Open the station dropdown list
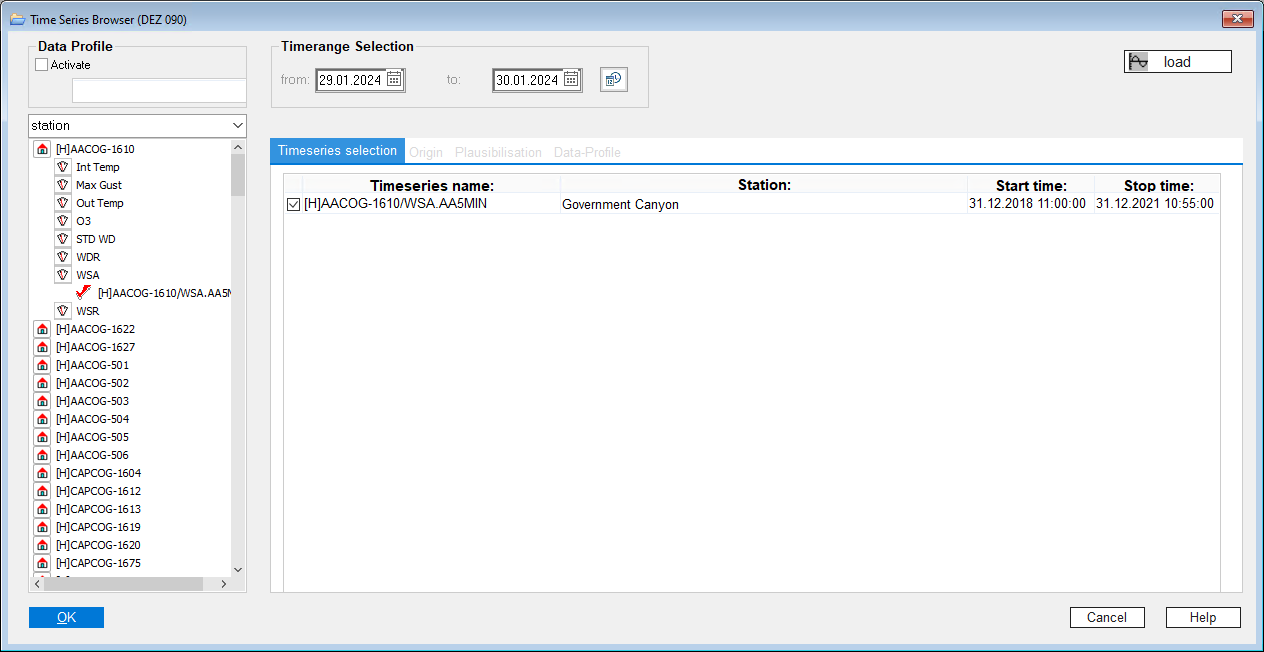 [237, 126]
